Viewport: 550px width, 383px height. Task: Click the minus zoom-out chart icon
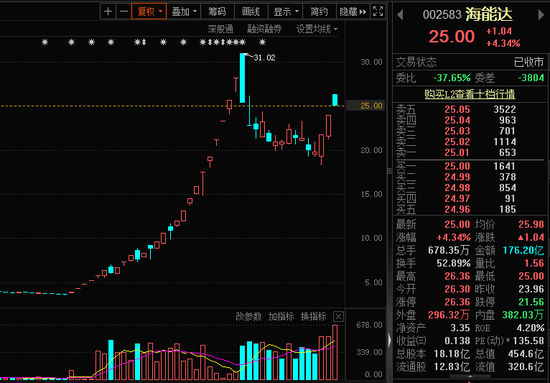[x=123, y=12]
